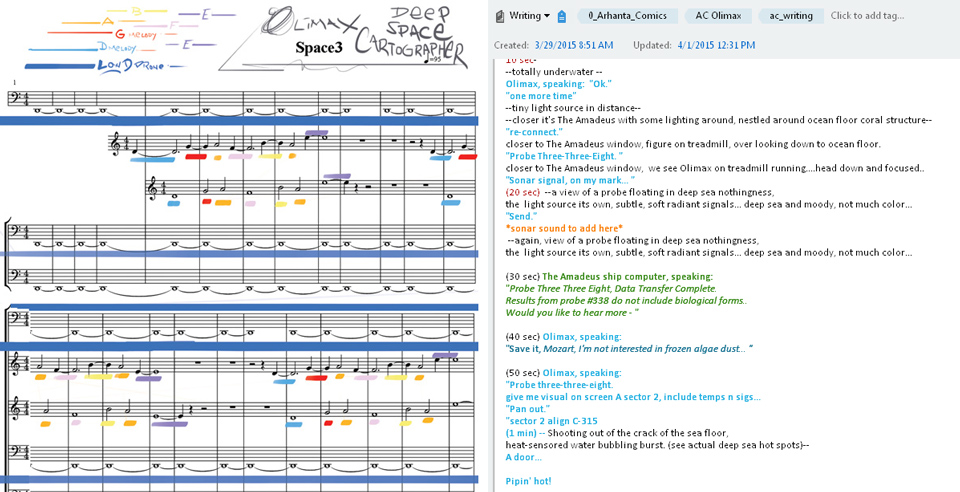
Task: Click the 'Pipin' hot!' line
Action: coord(528,481)
